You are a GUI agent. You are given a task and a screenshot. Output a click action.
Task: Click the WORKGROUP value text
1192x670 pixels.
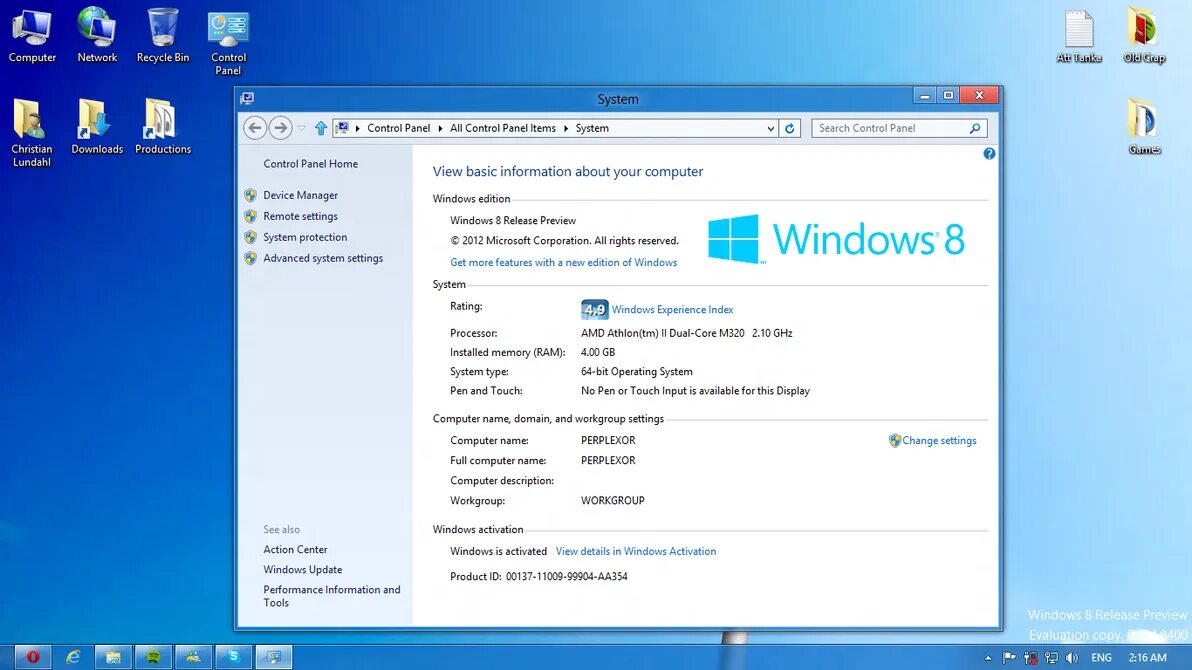pyautogui.click(x=613, y=501)
